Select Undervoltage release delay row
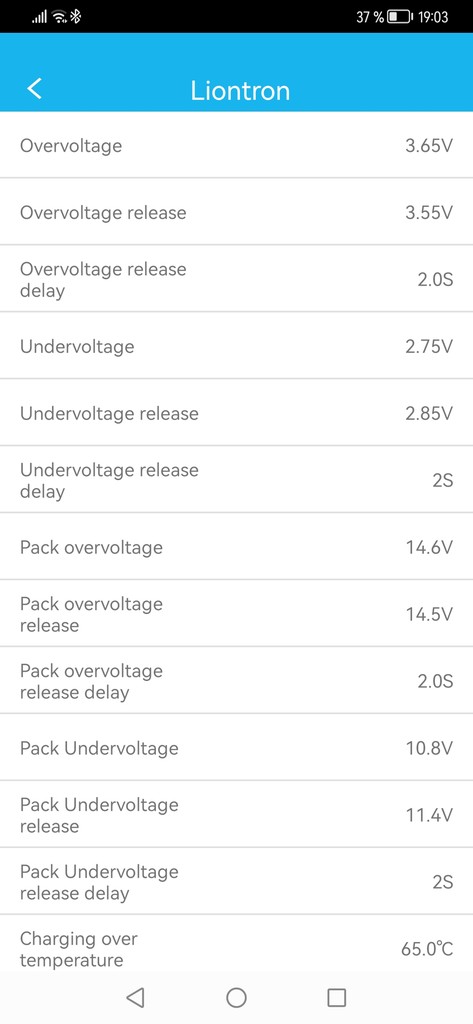 (236, 479)
